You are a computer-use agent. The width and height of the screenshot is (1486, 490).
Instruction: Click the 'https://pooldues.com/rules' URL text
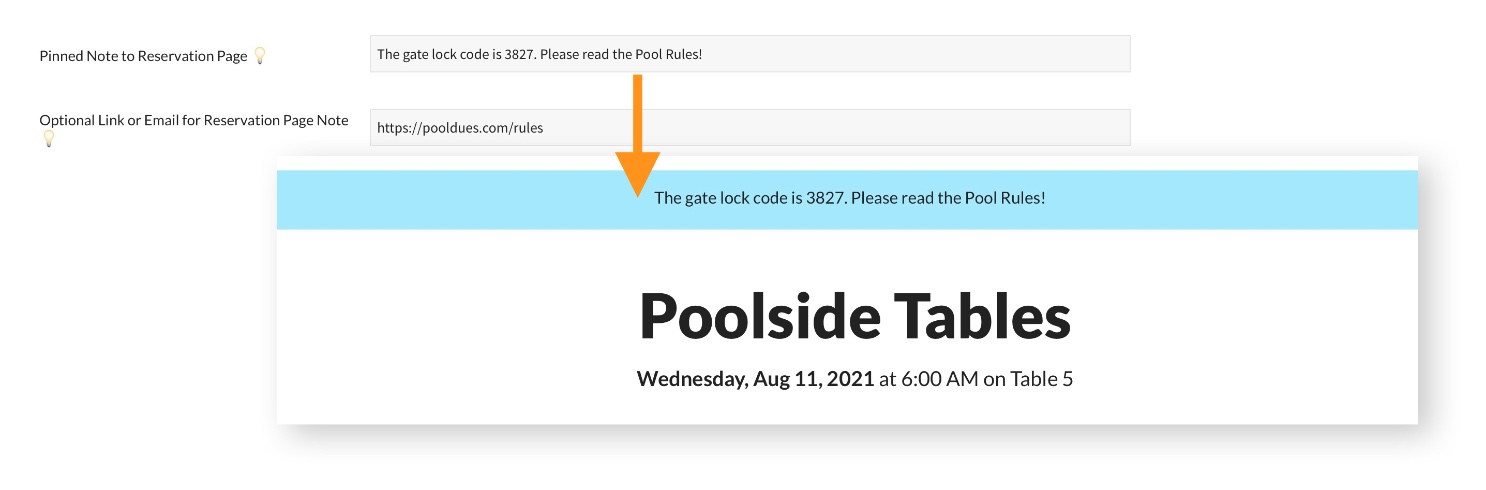pyautogui.click(x=460, y=128)
